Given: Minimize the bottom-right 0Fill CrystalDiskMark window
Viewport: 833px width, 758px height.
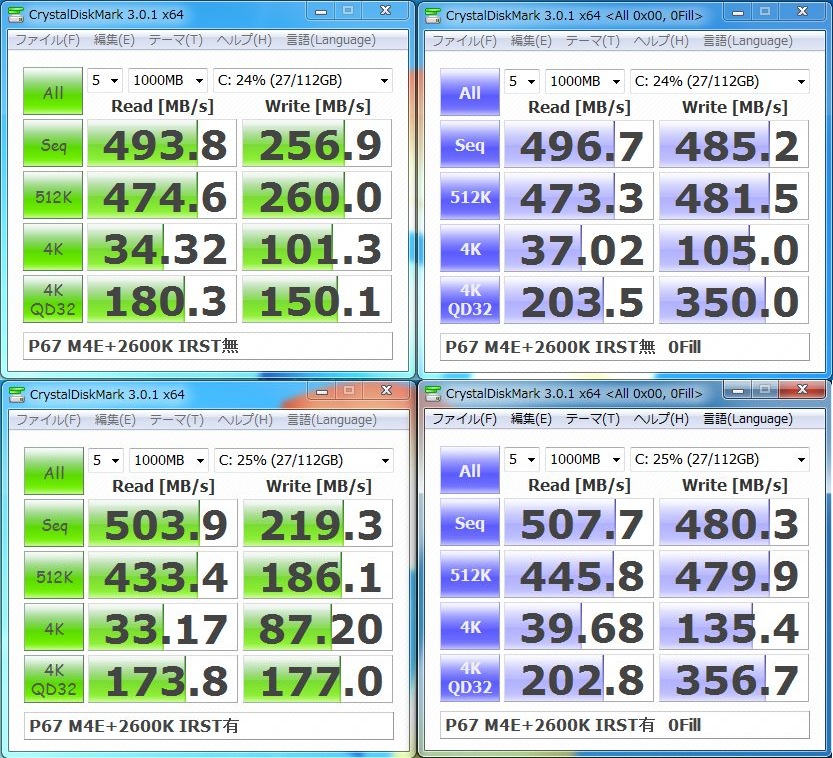Looking at the screenshot, I should coord(737,391).
